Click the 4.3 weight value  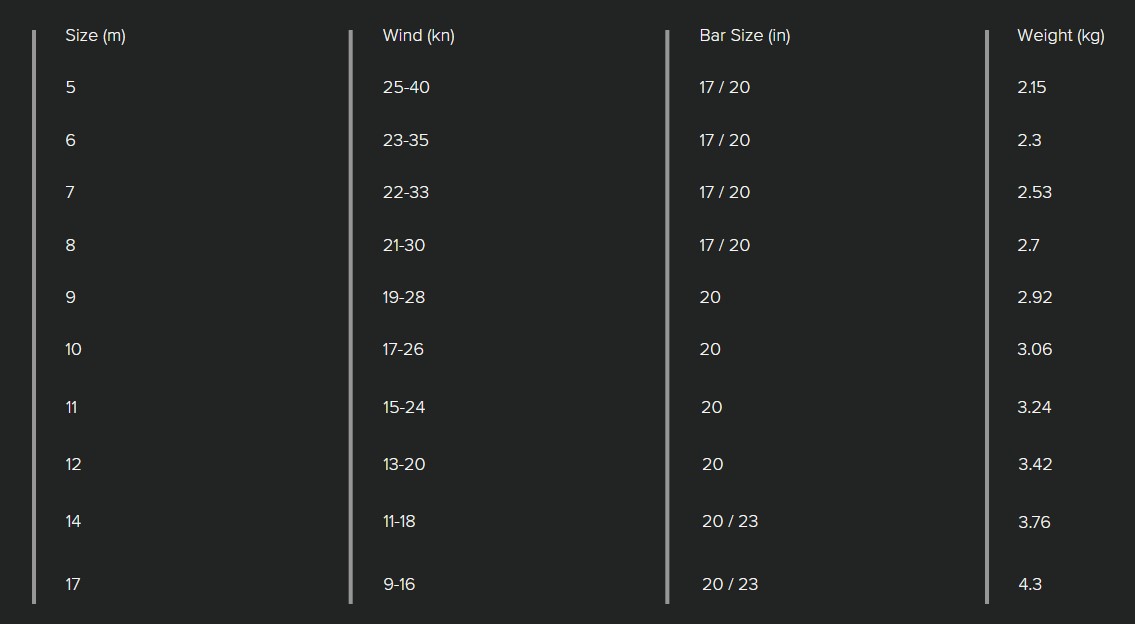point(1030,585)
